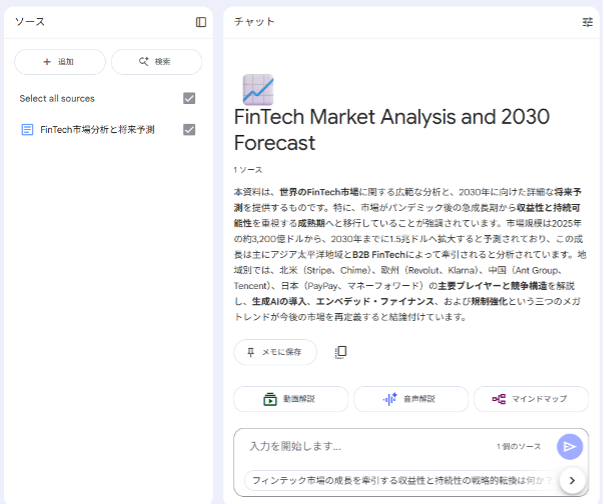Select the suggested フィンテック市場 question chip
604x504 pixels.
tap(402, 481)
